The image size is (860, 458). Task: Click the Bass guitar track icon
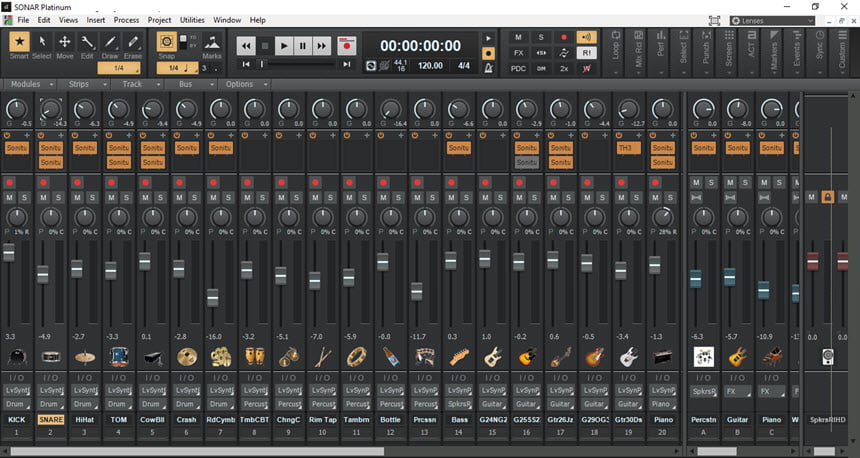[x=459, y=357]
